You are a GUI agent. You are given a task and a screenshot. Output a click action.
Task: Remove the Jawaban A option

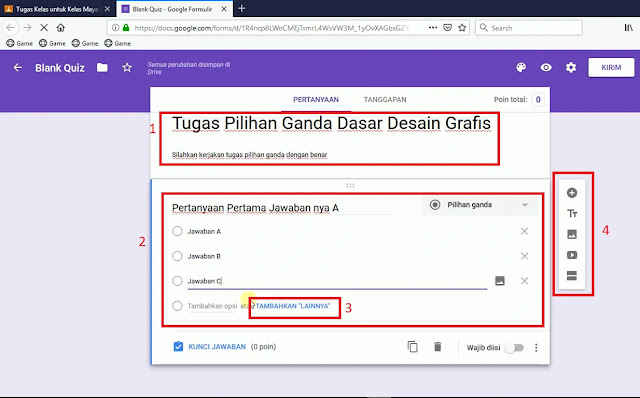[x=524, y=231]
